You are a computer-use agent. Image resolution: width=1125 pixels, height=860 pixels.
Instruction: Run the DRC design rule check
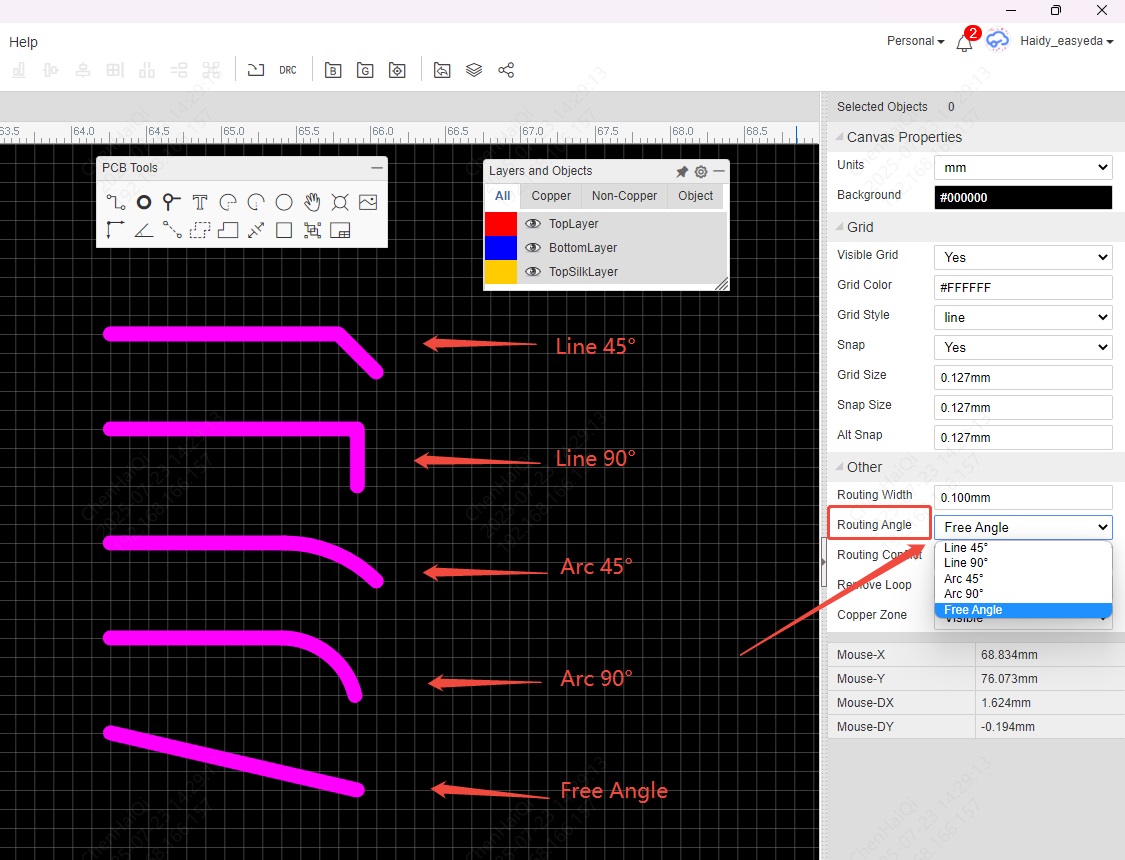point(288,70)
